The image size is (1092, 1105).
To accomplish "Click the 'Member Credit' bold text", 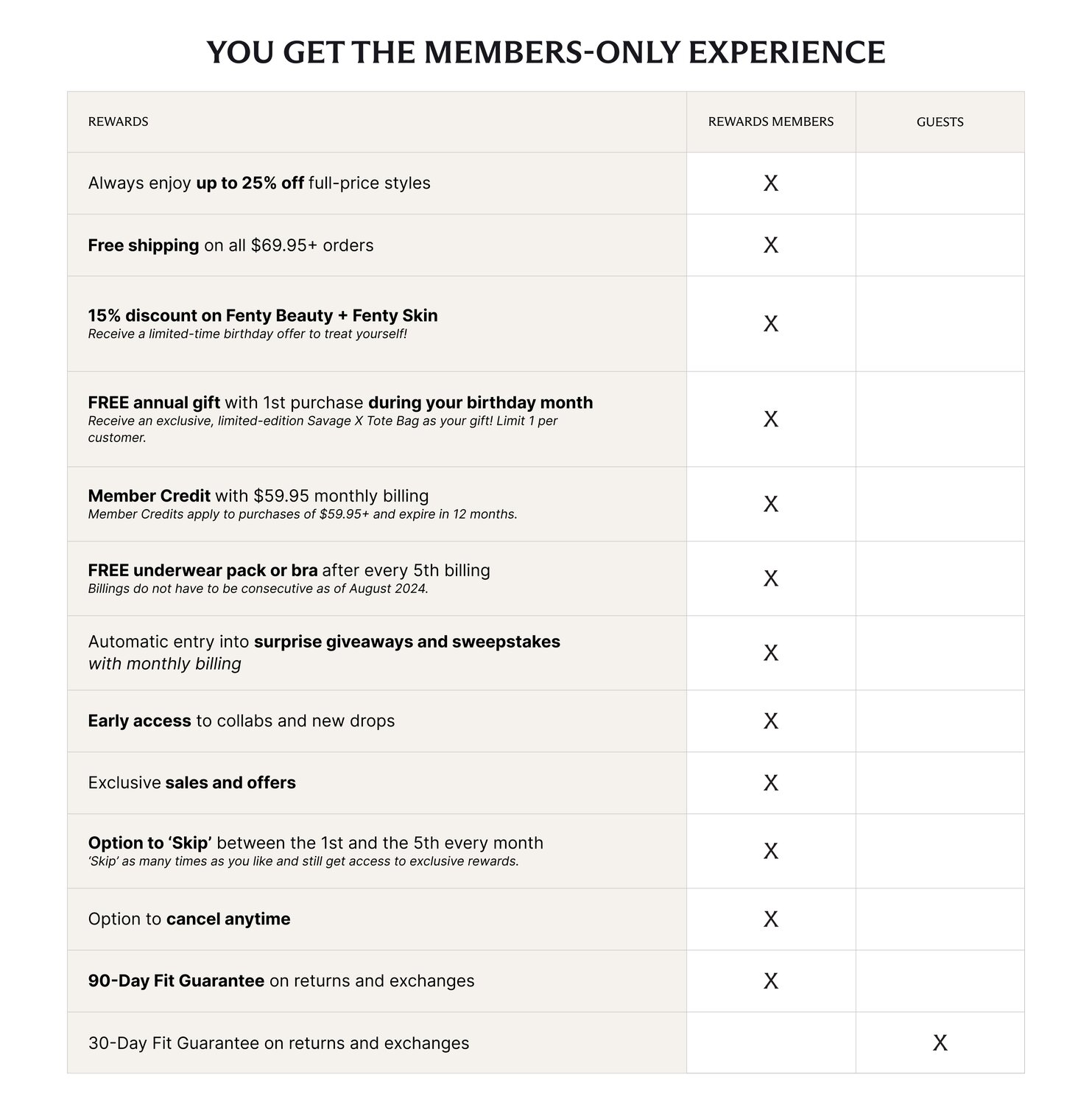I will (x=149, y=496).
